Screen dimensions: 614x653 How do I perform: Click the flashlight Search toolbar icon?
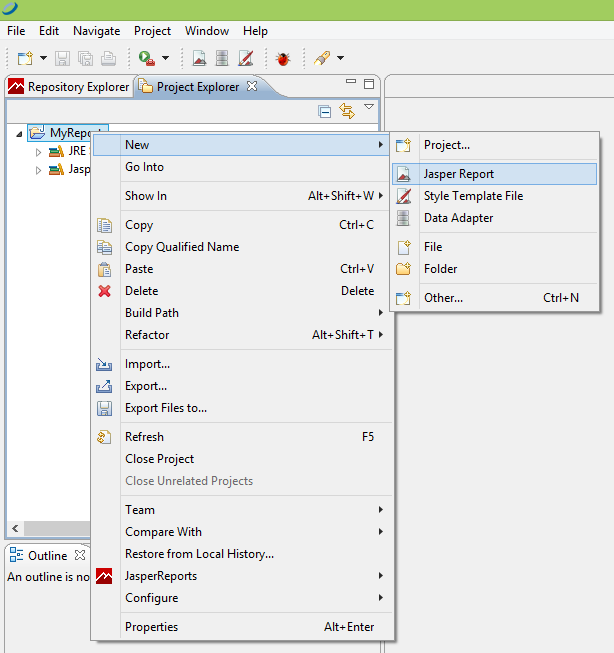pos(322,58)
